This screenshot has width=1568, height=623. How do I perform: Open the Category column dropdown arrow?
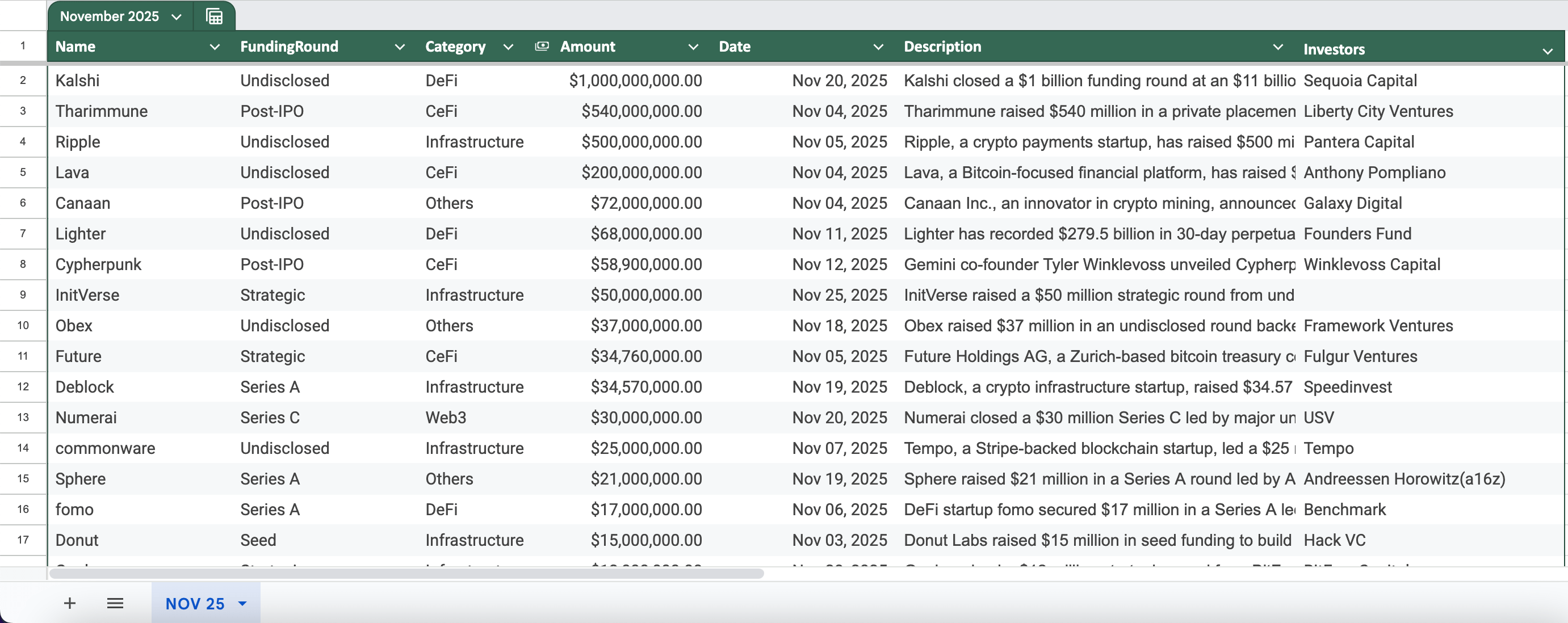click(508, 47)
